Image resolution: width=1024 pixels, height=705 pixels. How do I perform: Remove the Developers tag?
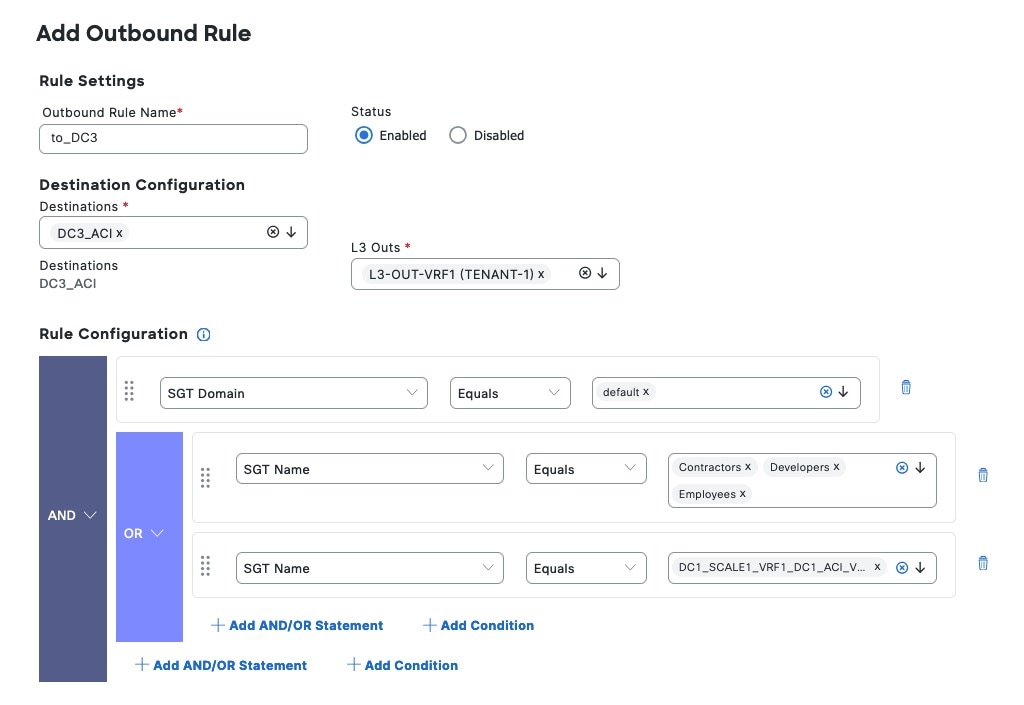click(x=837, y=467)
